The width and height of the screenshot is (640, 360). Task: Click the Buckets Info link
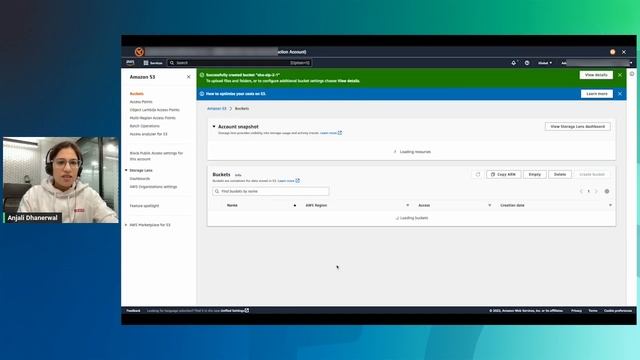238,175
